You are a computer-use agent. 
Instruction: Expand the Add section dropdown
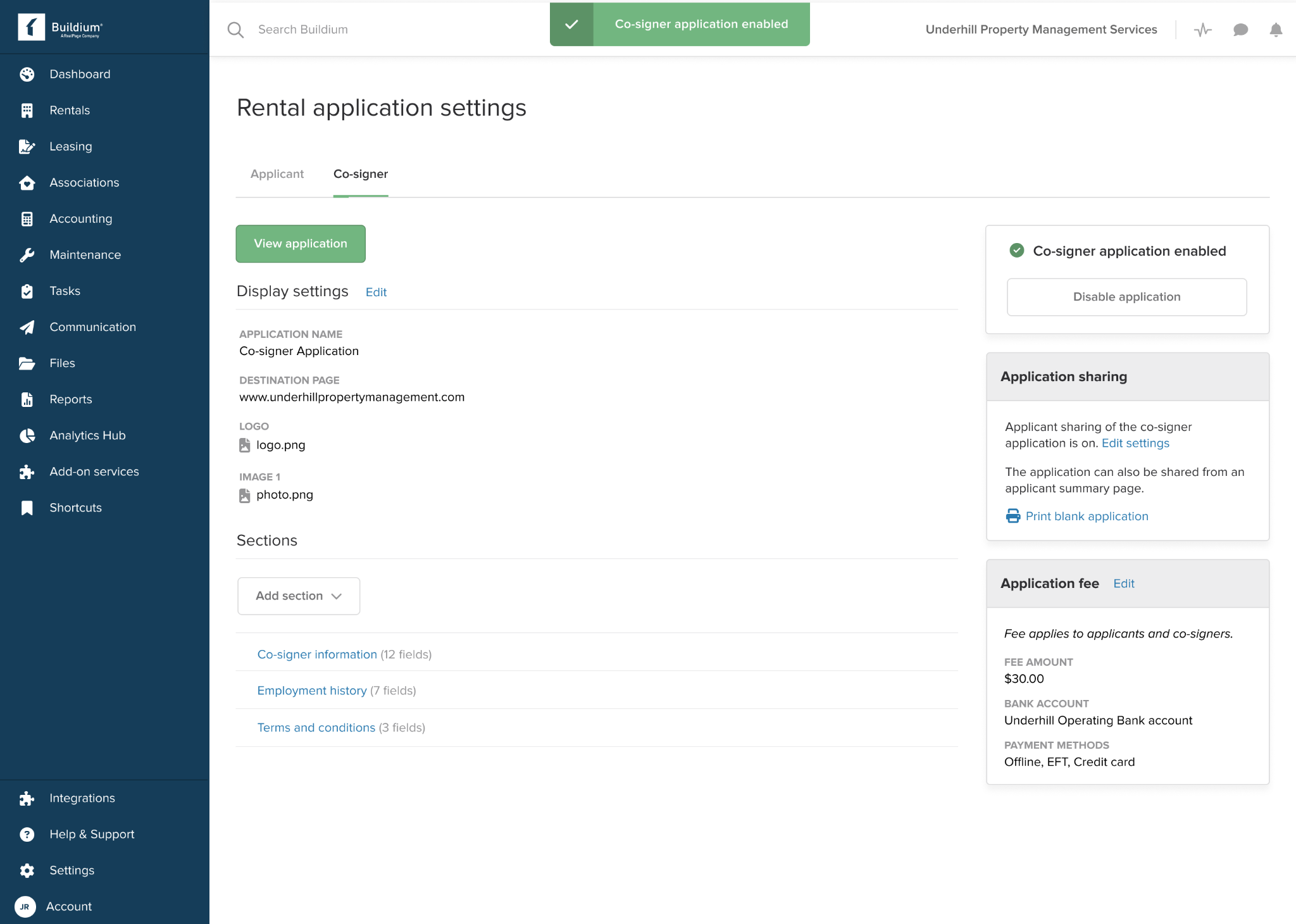pyautogui.click(x=298, y=596)
